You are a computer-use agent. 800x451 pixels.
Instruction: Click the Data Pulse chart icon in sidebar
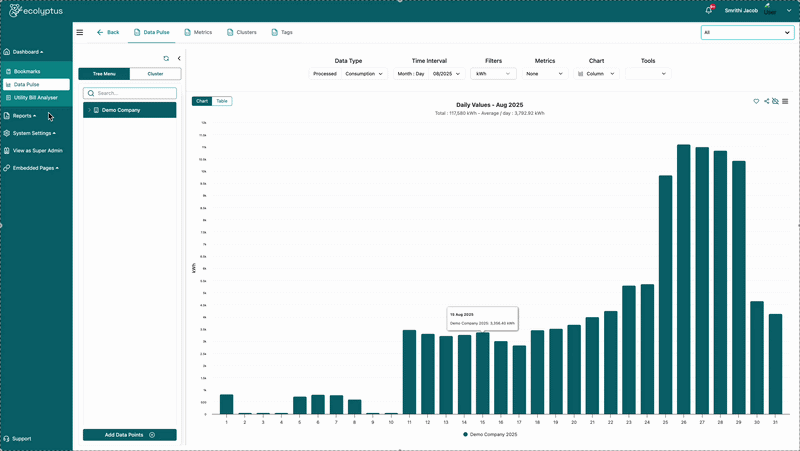pyautogui.click(x=8, y=85)
